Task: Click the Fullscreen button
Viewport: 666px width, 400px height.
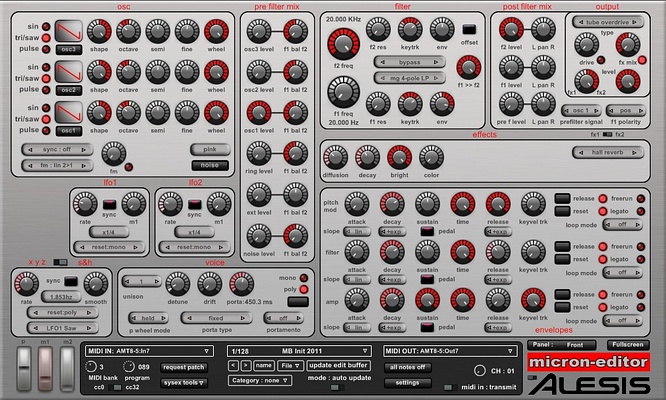Action: coord(628,345)
